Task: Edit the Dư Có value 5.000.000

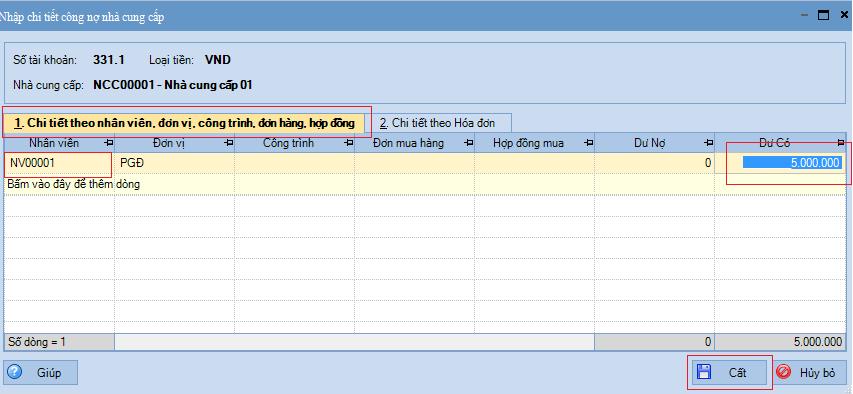Action: pyautogui.click(x=780, y=163)
